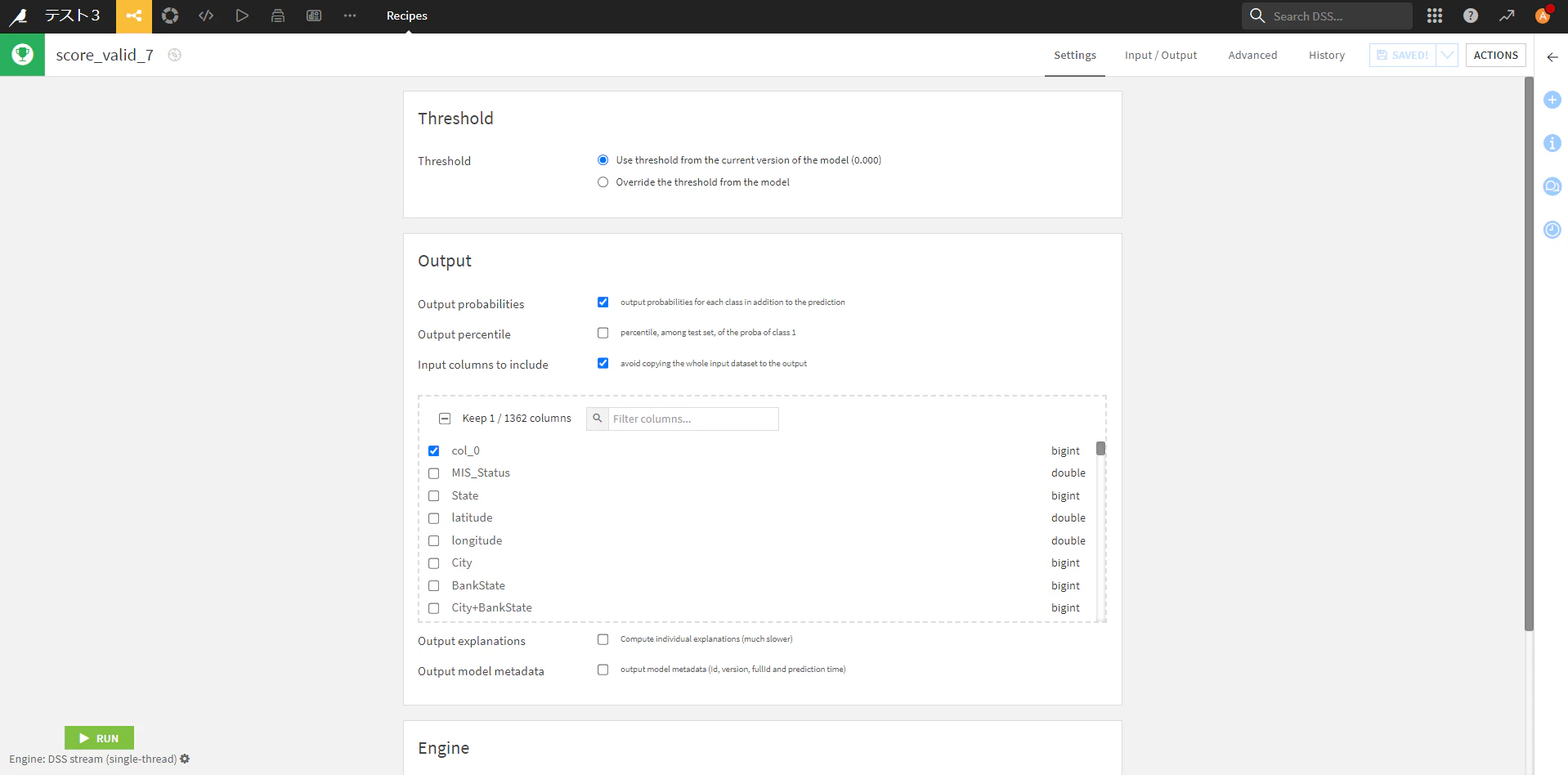Open the Dataiku bird logo home
Viewport: 1568px width, 775px height.
pyautogui.click(x=18, y=16)
